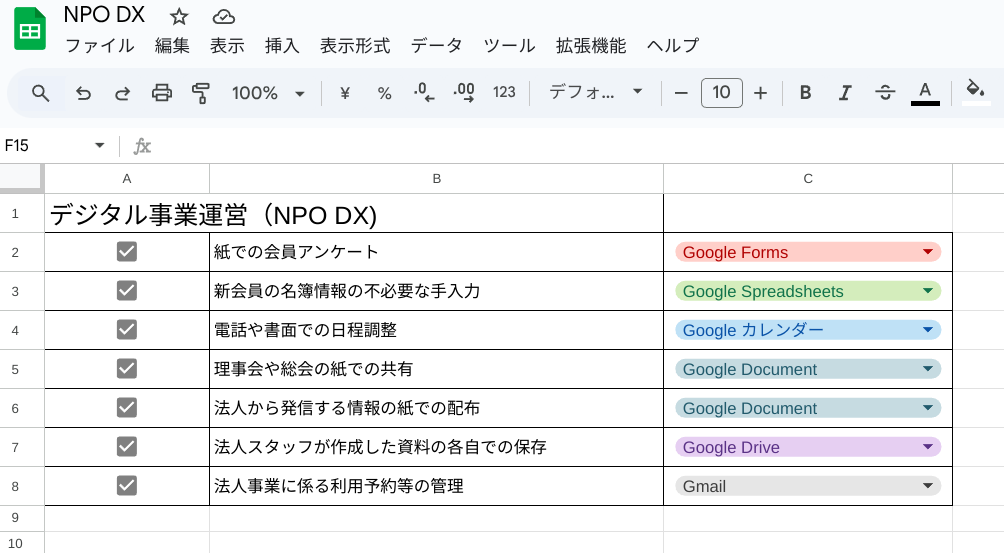
Task: Open the Google Forms dropdown chip
Action: click(x=808, y=252)
